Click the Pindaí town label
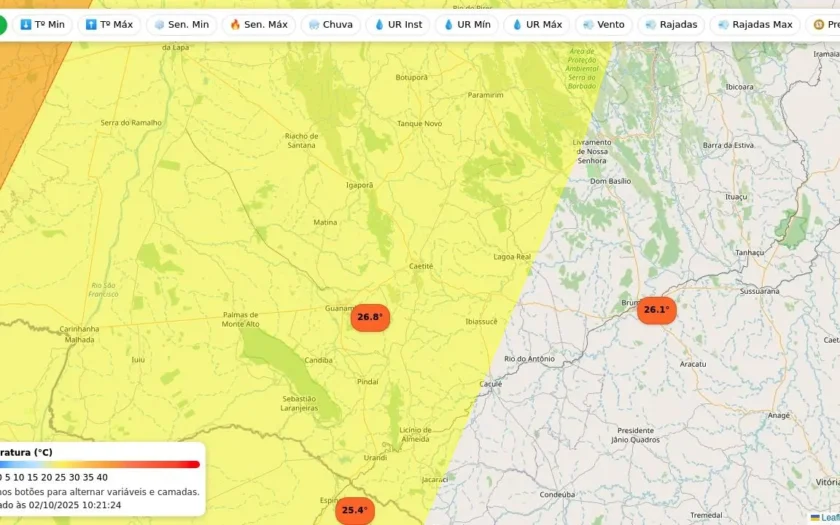840x525 pixels. click(x=368, y=382)
